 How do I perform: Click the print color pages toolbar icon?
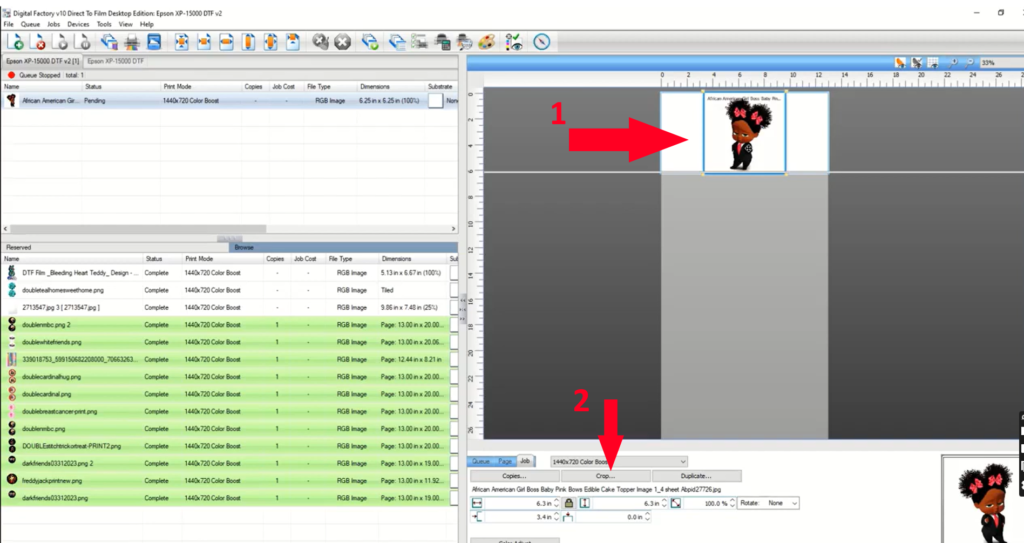click(109, 42)
